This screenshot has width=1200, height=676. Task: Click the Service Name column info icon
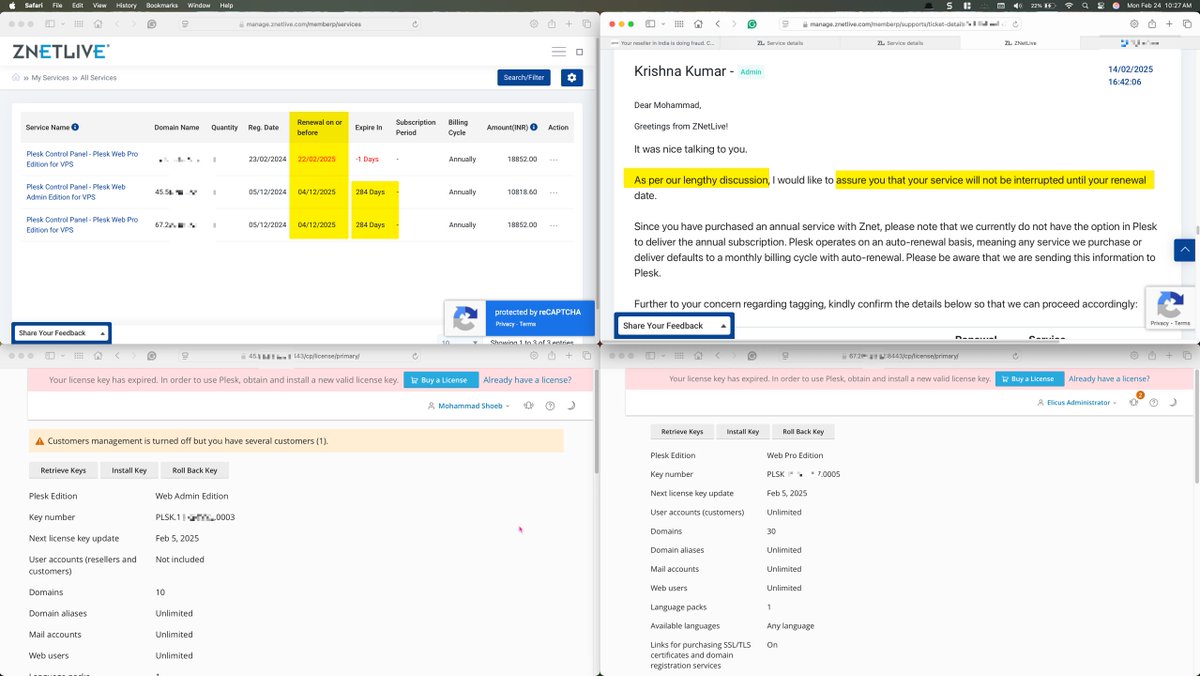[x=76, y=127]
